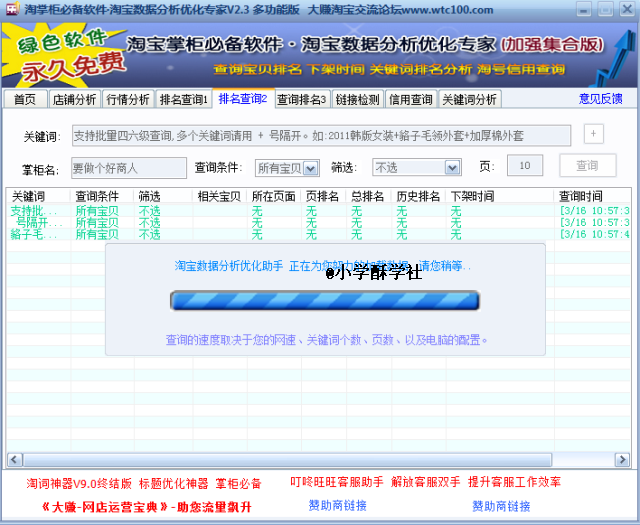This screenshot has width=640, height=525.
Task: Switch to the 查询排名3 tab
Action: click(302, 99)
